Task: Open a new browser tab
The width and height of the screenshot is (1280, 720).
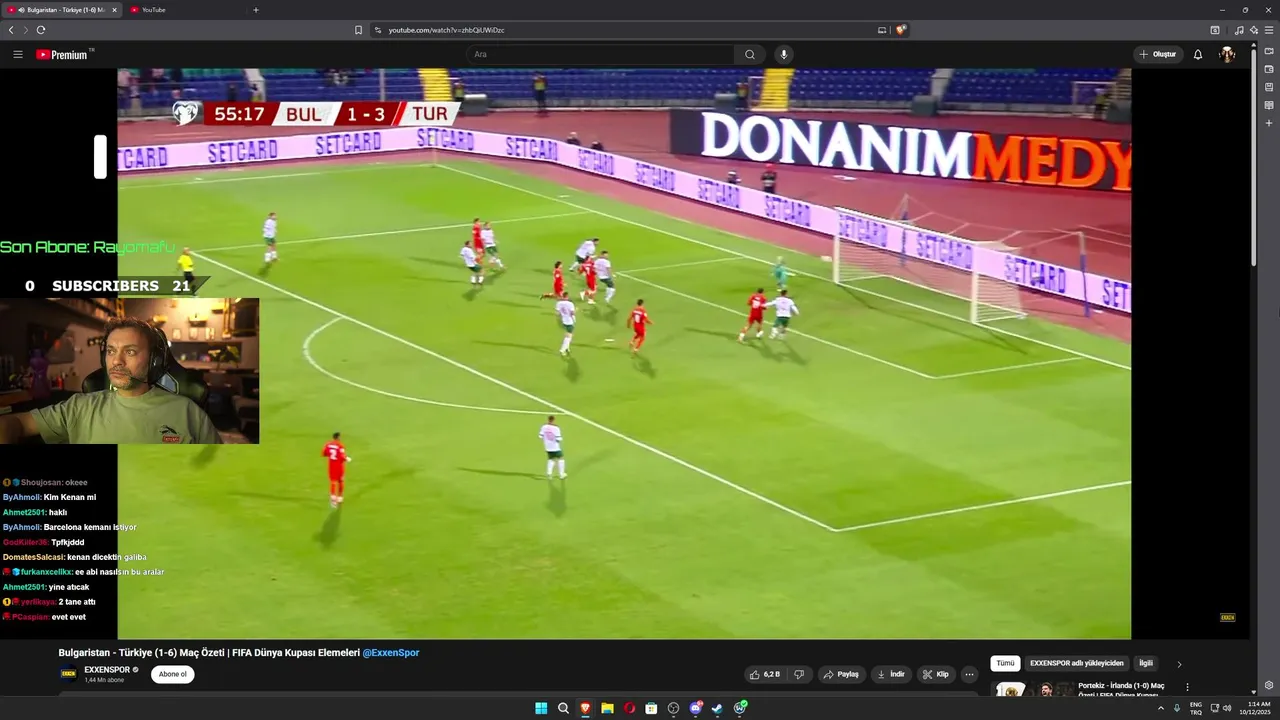Action: pos(256,10)
